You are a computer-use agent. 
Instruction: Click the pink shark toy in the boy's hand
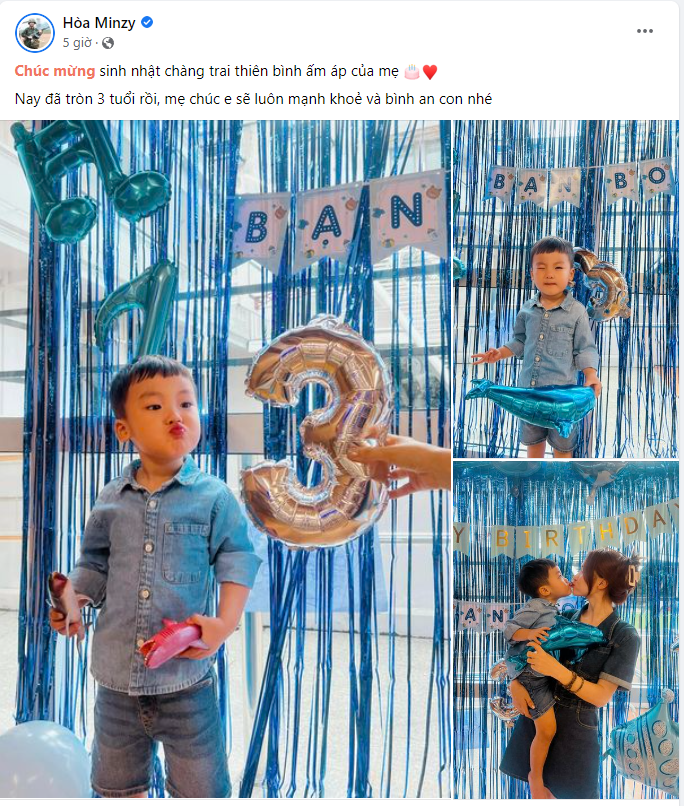171,641
